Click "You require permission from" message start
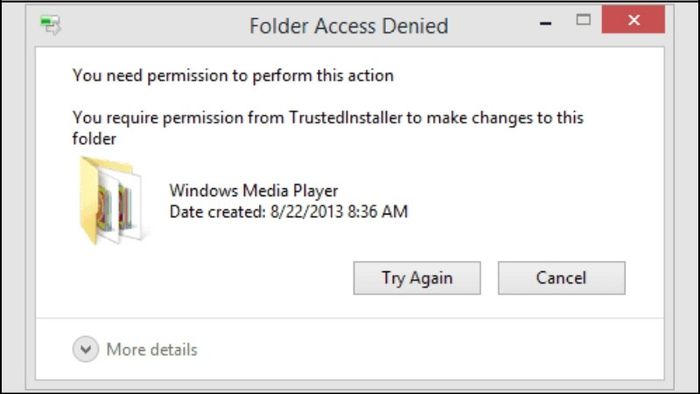This screenshot has width=700, height=394. click(x=178, y=118)
